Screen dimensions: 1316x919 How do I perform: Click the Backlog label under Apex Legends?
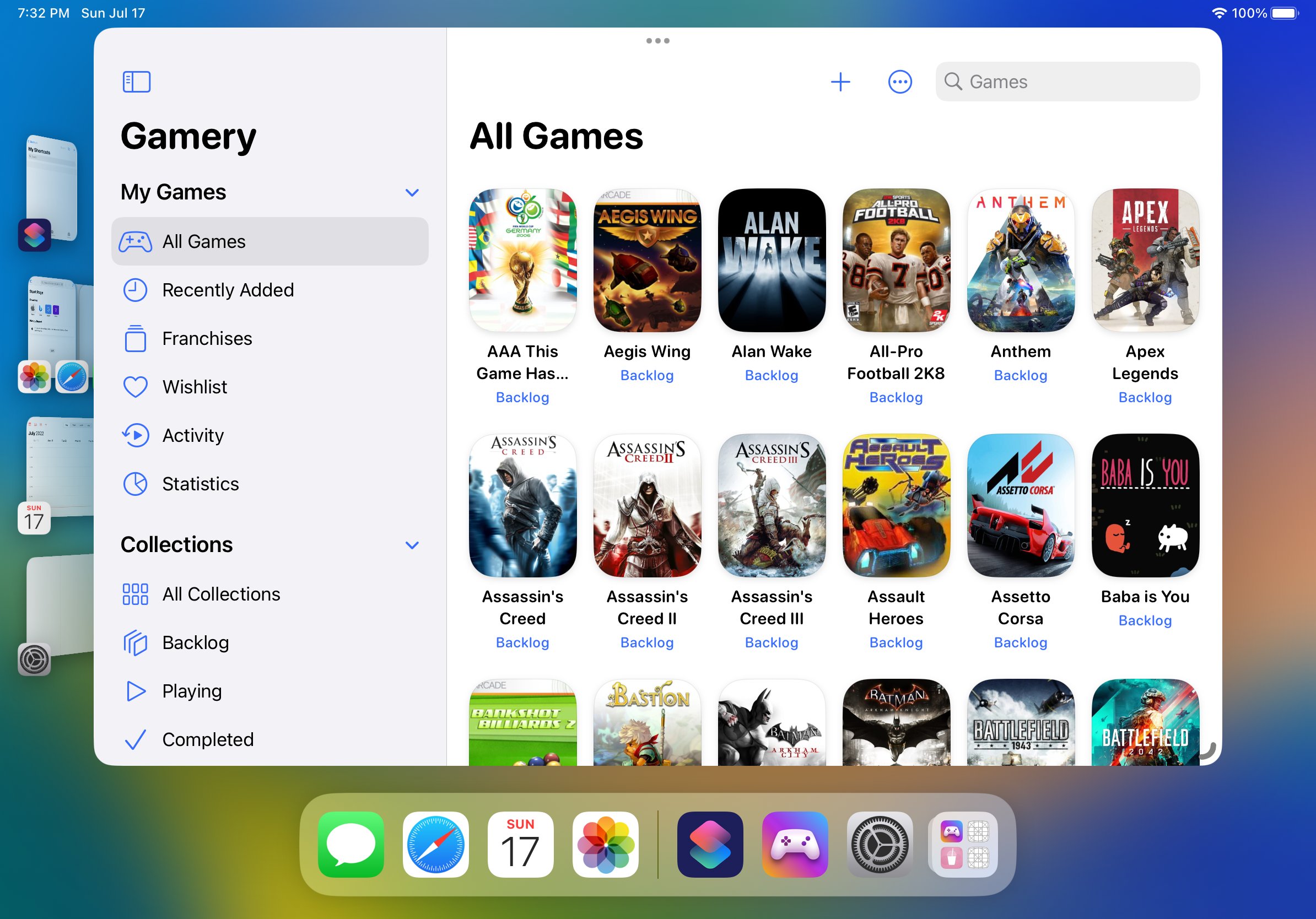(1144, 397)
